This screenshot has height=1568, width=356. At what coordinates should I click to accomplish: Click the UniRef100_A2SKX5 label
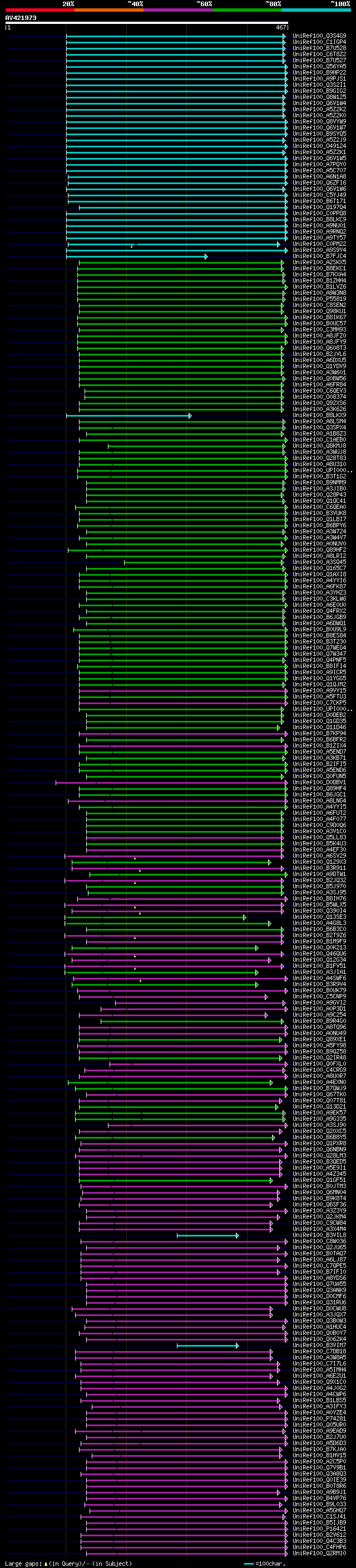click(x=319, y=263)
